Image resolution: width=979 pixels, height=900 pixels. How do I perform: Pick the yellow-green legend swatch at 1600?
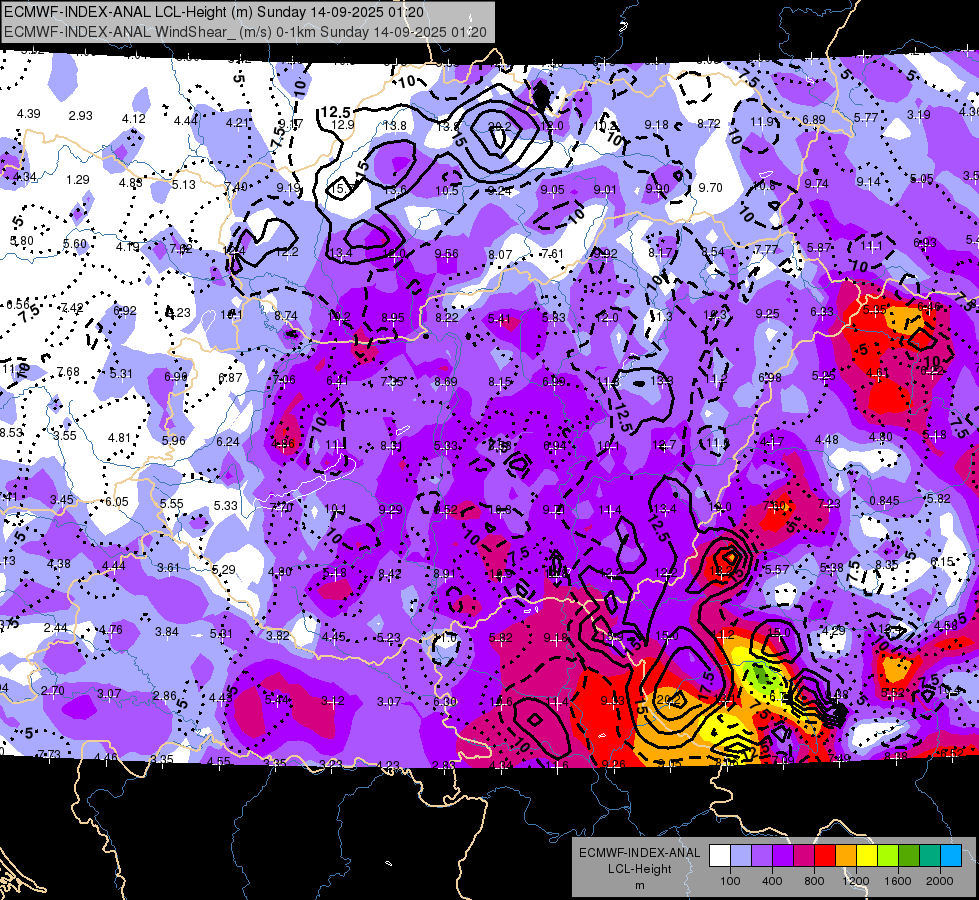pos(888,856)
